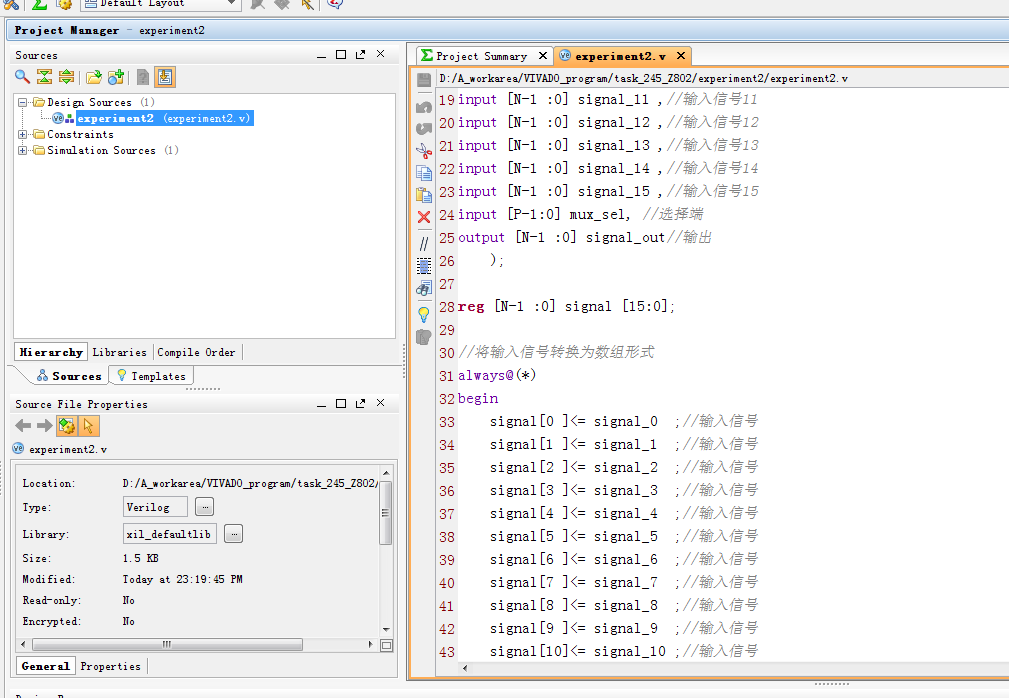The image size is (1009, 698).
Task: Click the open file folder icon in Sources toolbar
Action: pyautogui.click(x=94, y=77)
